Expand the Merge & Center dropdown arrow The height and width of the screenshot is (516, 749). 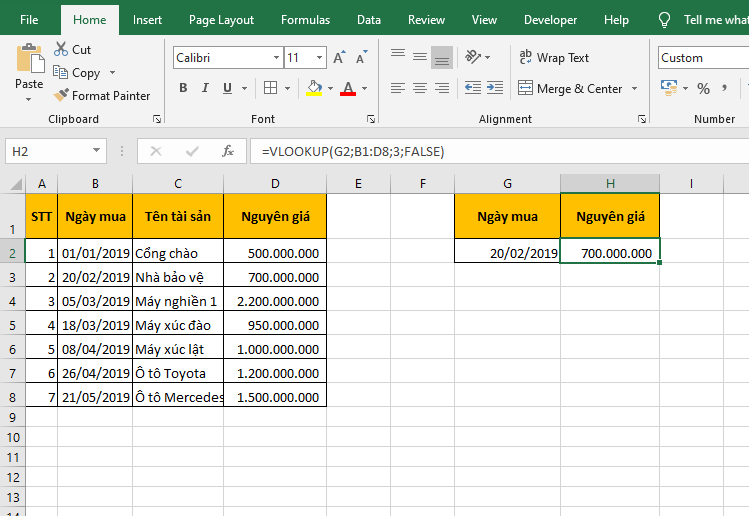tap(634, 89)
